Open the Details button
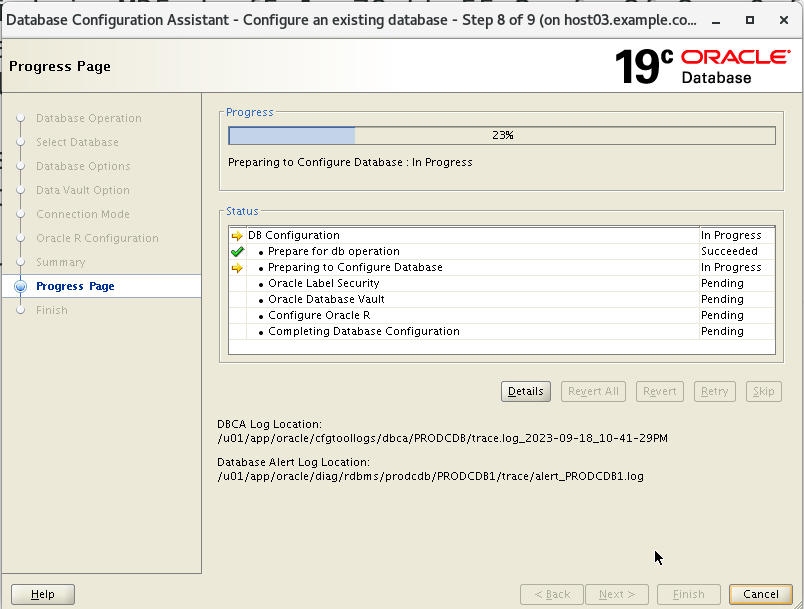The image size is (804, 609). tap(526, 392)
